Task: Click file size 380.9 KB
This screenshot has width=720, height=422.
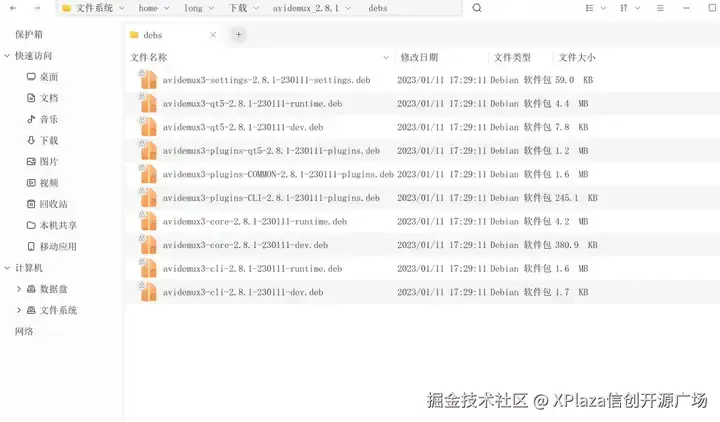Action: [x=576, y=245]
